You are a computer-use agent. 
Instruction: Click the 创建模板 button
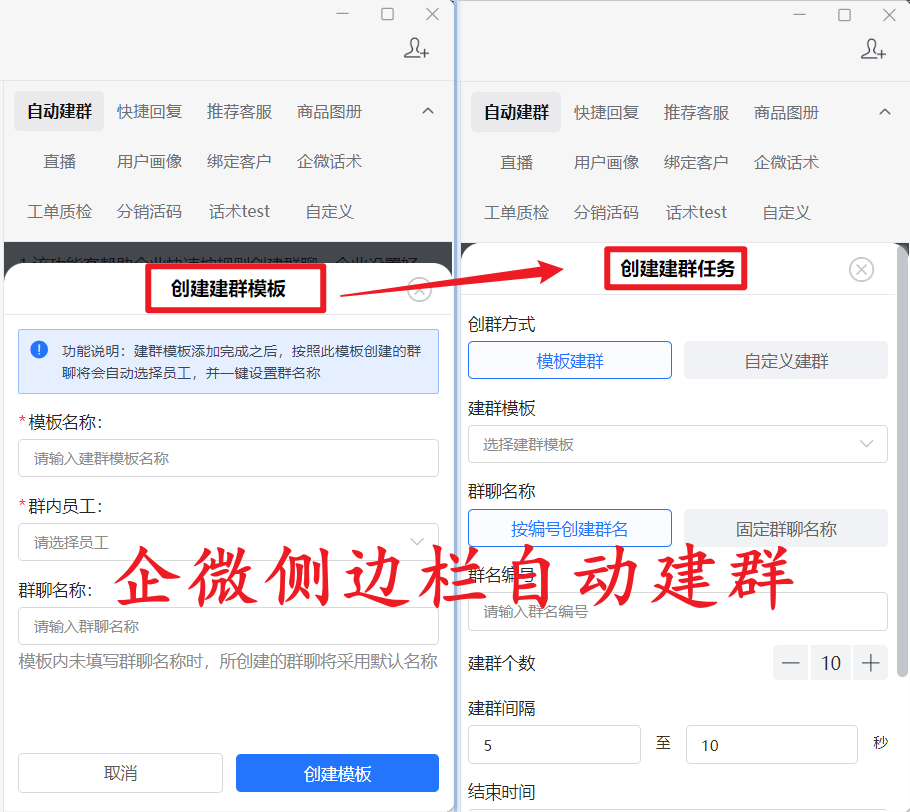pyautogui.click(x=337, y=773)
